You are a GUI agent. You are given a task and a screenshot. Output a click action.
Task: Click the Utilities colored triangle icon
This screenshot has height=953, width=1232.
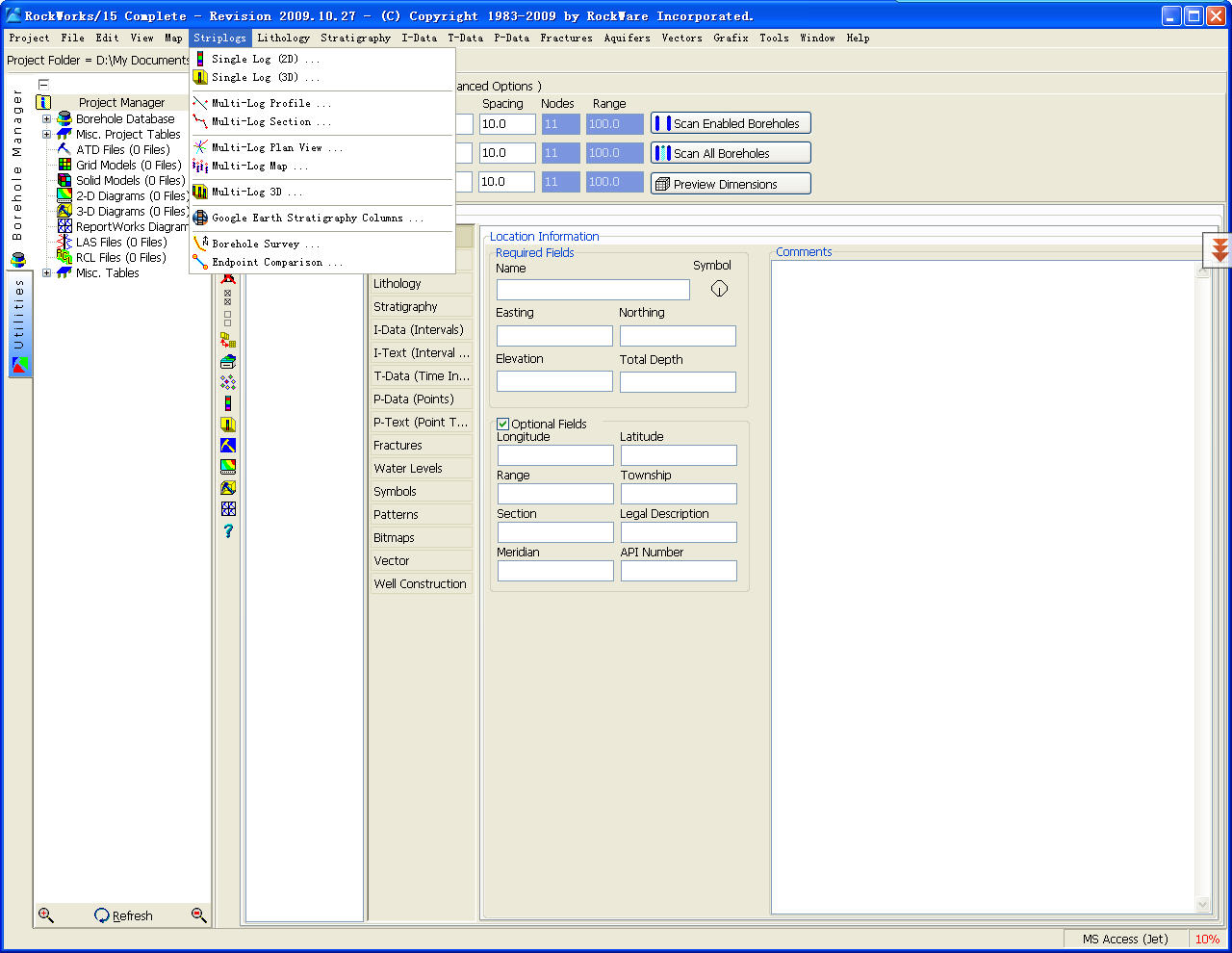[x=19, y=365]
